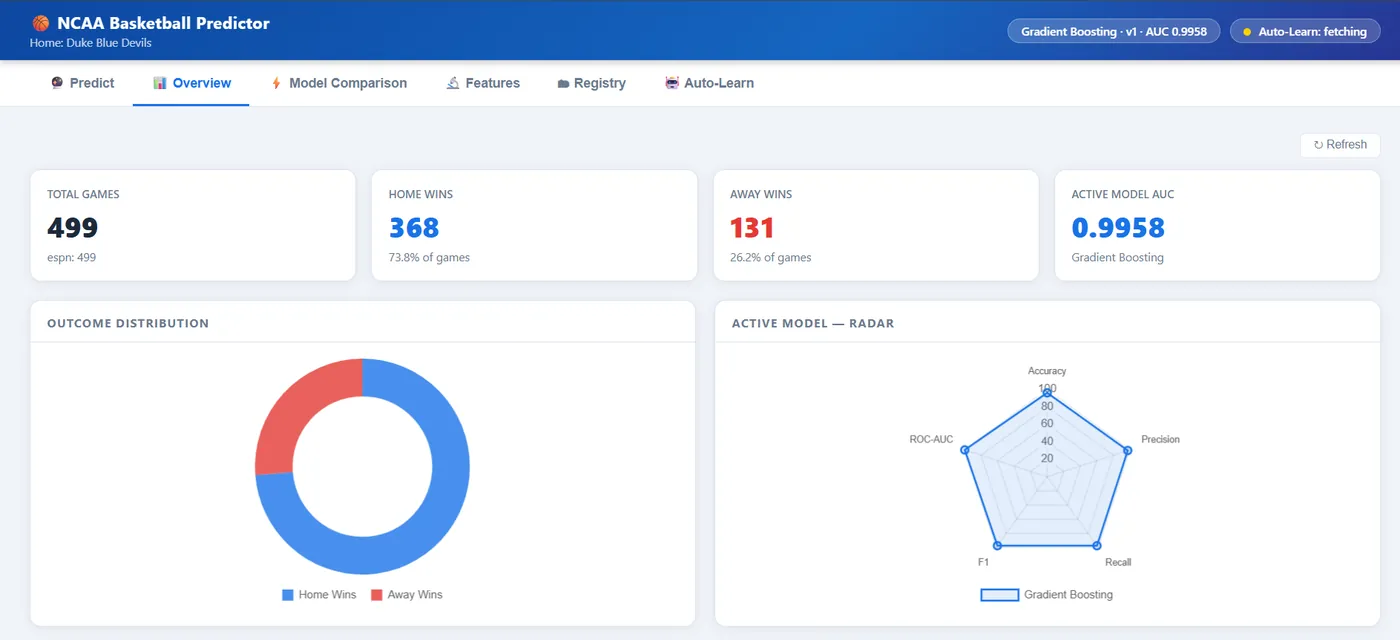Click 'Home: Duke Blue Devils' subtitle
1400x640 pixels.
click(x=91, y=44)
